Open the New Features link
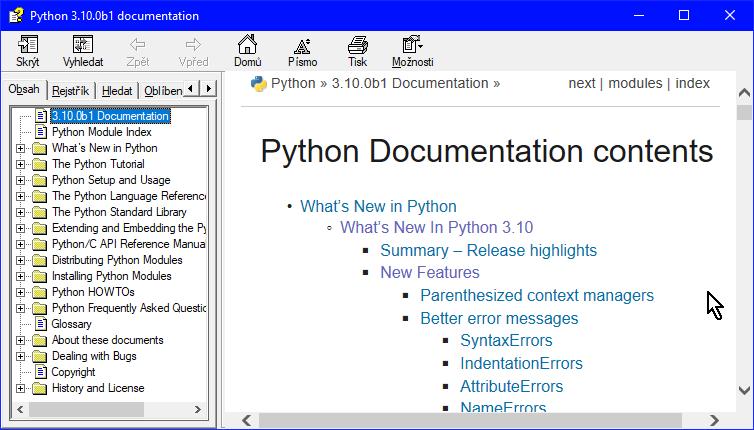The image size is (754, 430). coord(430,273)
